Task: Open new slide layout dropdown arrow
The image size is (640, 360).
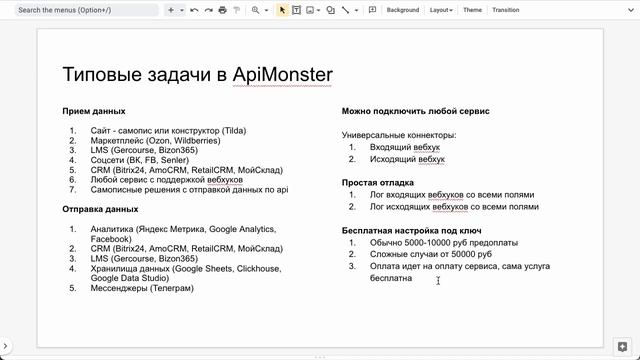Action: point(182,10)
